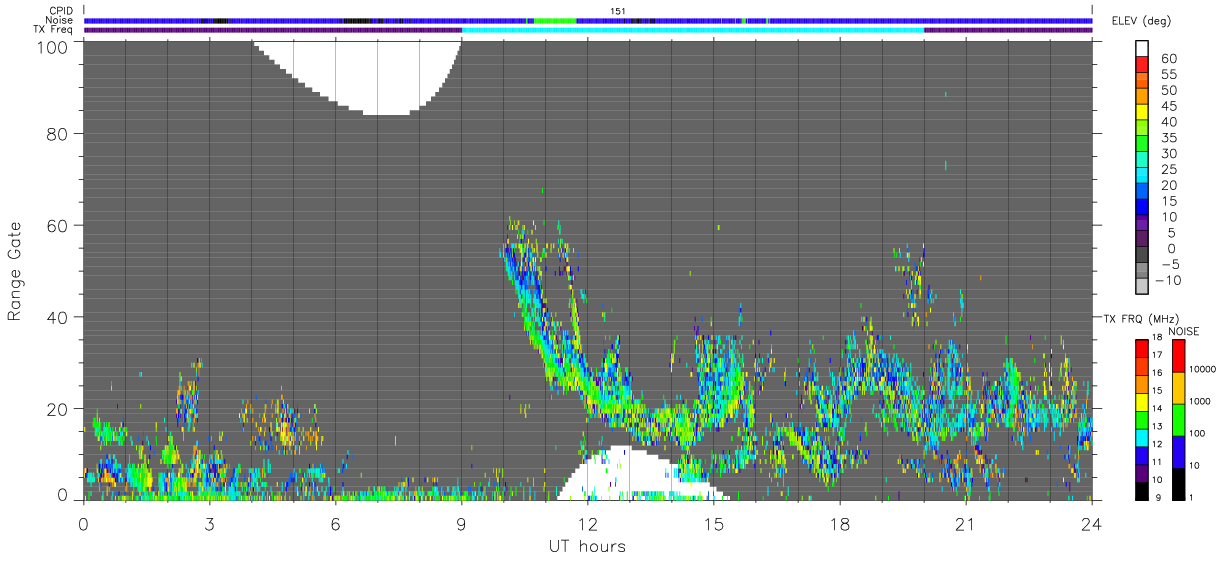Viewport: 1228px width, 567px height.
Task: Click the red TX FRQ swatch between 17 and 18
Action: (x=1142, y=348)
